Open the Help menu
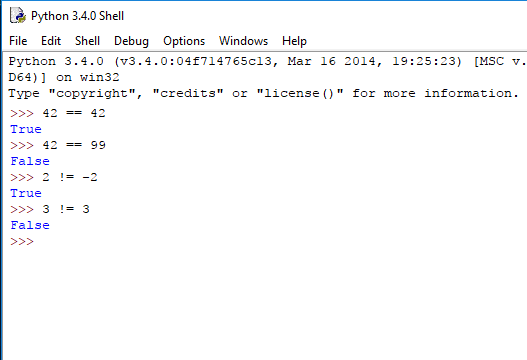 coord(294,41)
